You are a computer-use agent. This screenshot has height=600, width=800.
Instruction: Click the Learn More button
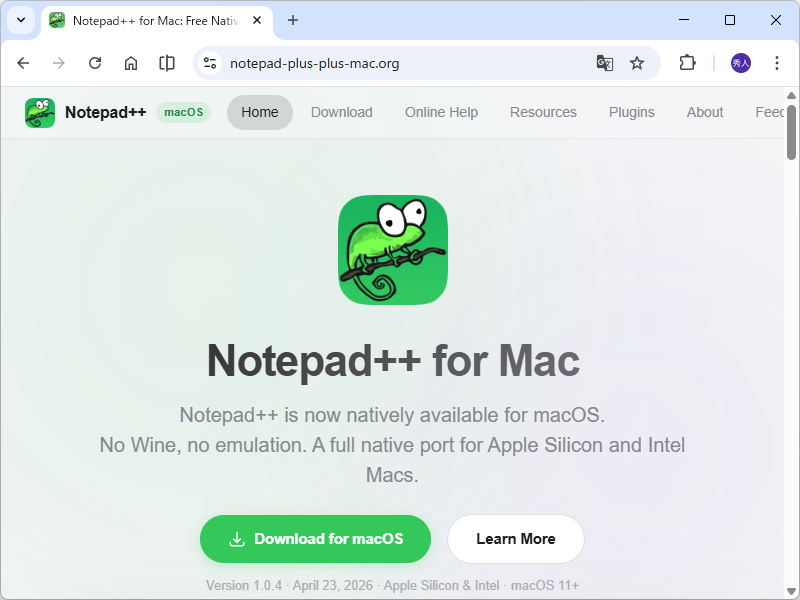click(515, 539)
